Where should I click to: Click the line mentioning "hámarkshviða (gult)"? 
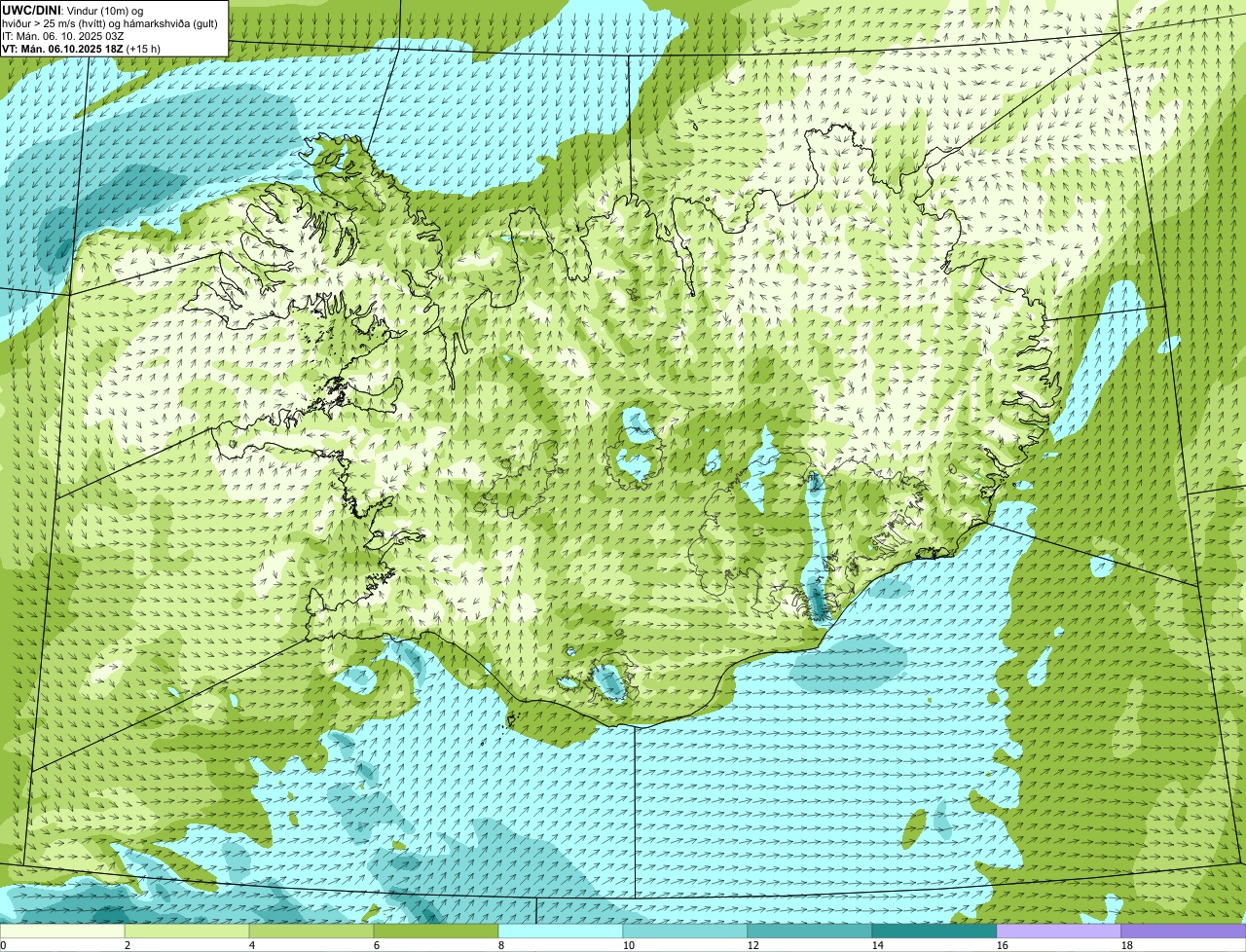[x=110, y=23]
